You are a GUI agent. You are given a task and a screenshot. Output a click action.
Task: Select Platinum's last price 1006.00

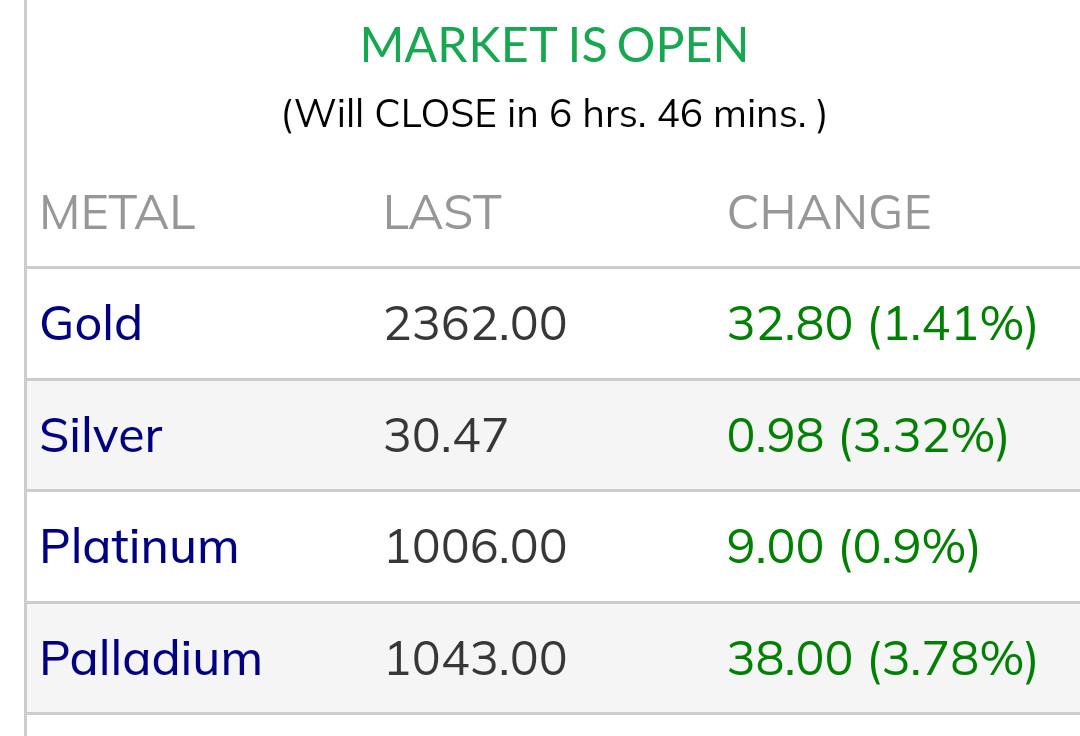[x=475, y=547]
